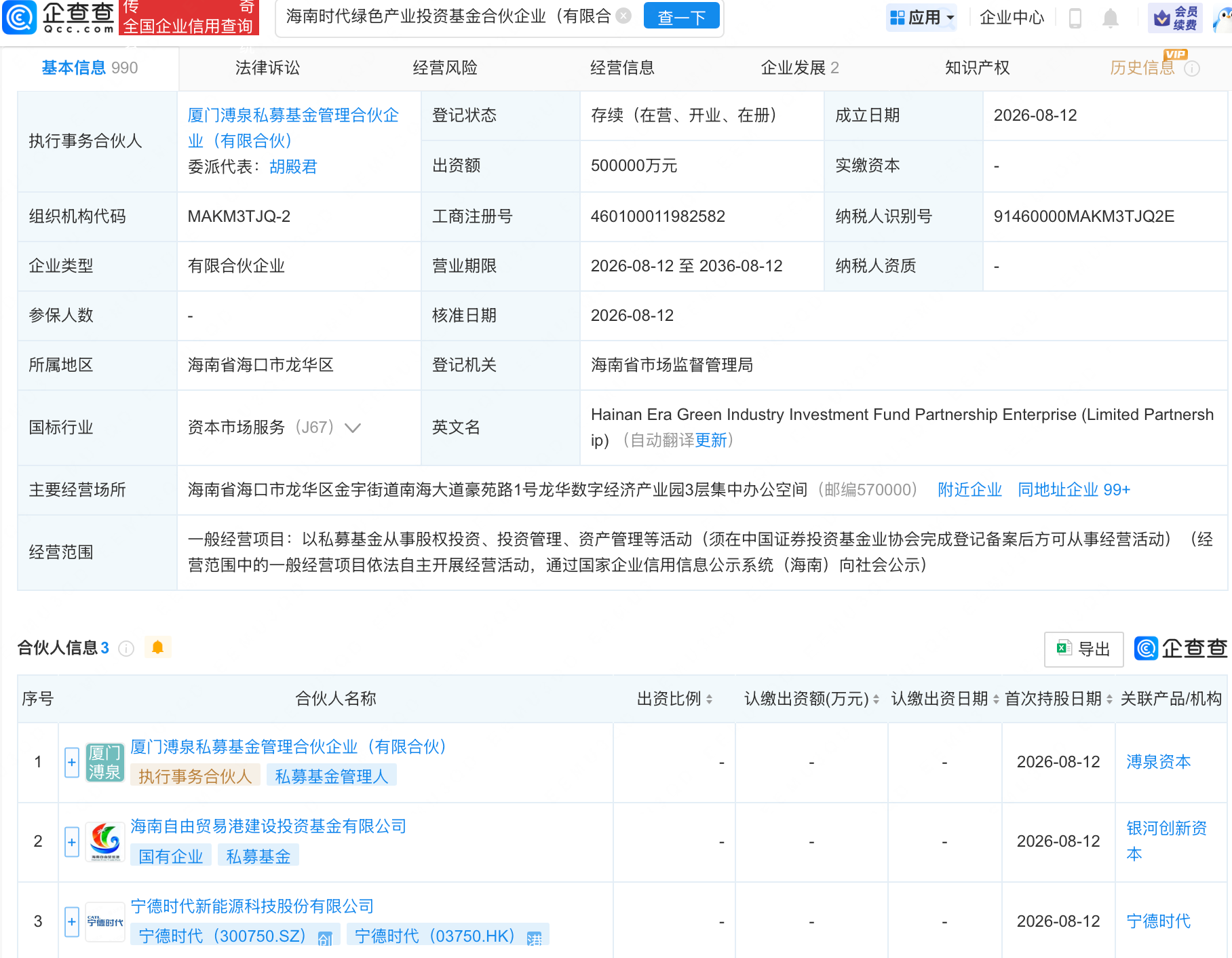Viewport: 1232px width, 958px height.
Task: Click the 企业类型 value 有限合伙企业
Action: 236,266
